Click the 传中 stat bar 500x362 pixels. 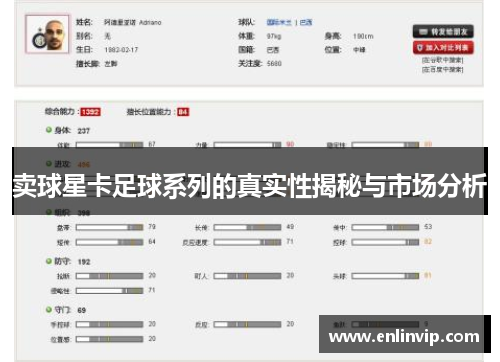pos(385,227)
